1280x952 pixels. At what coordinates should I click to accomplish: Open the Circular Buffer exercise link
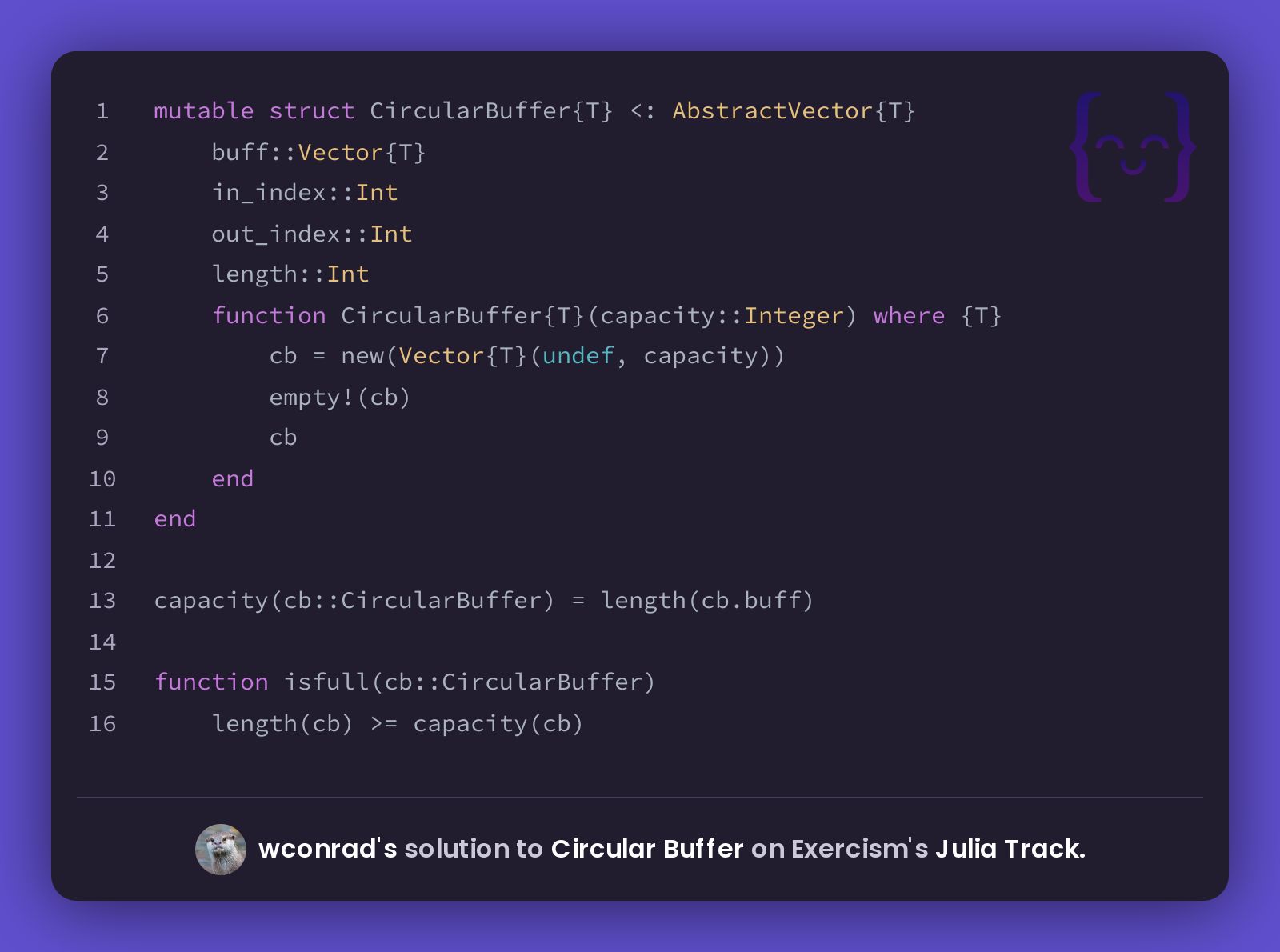(646, 849)
